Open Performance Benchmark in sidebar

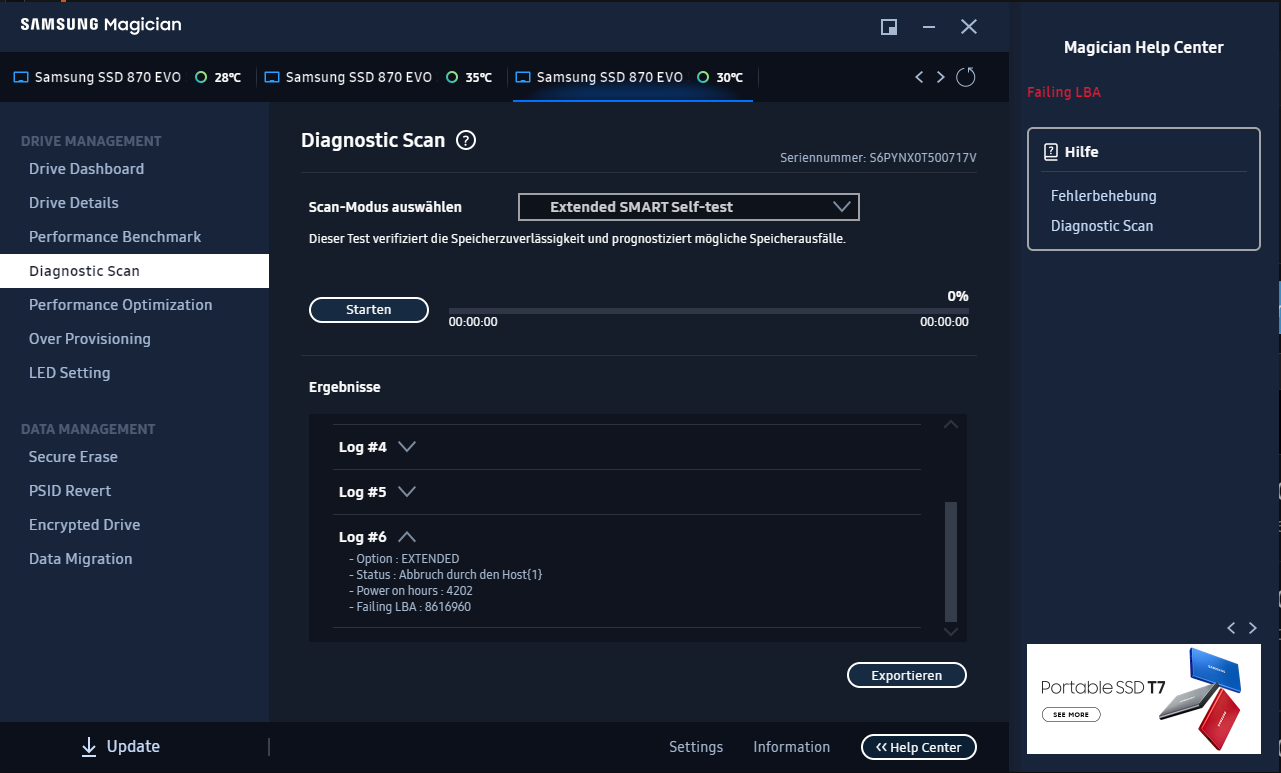(x=115, y=237)
